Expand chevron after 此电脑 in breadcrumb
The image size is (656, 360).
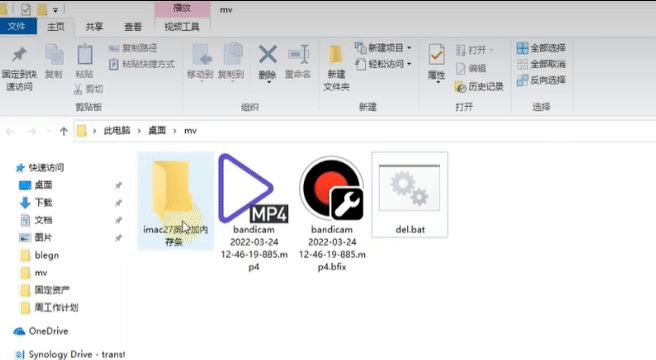[139, 131]
